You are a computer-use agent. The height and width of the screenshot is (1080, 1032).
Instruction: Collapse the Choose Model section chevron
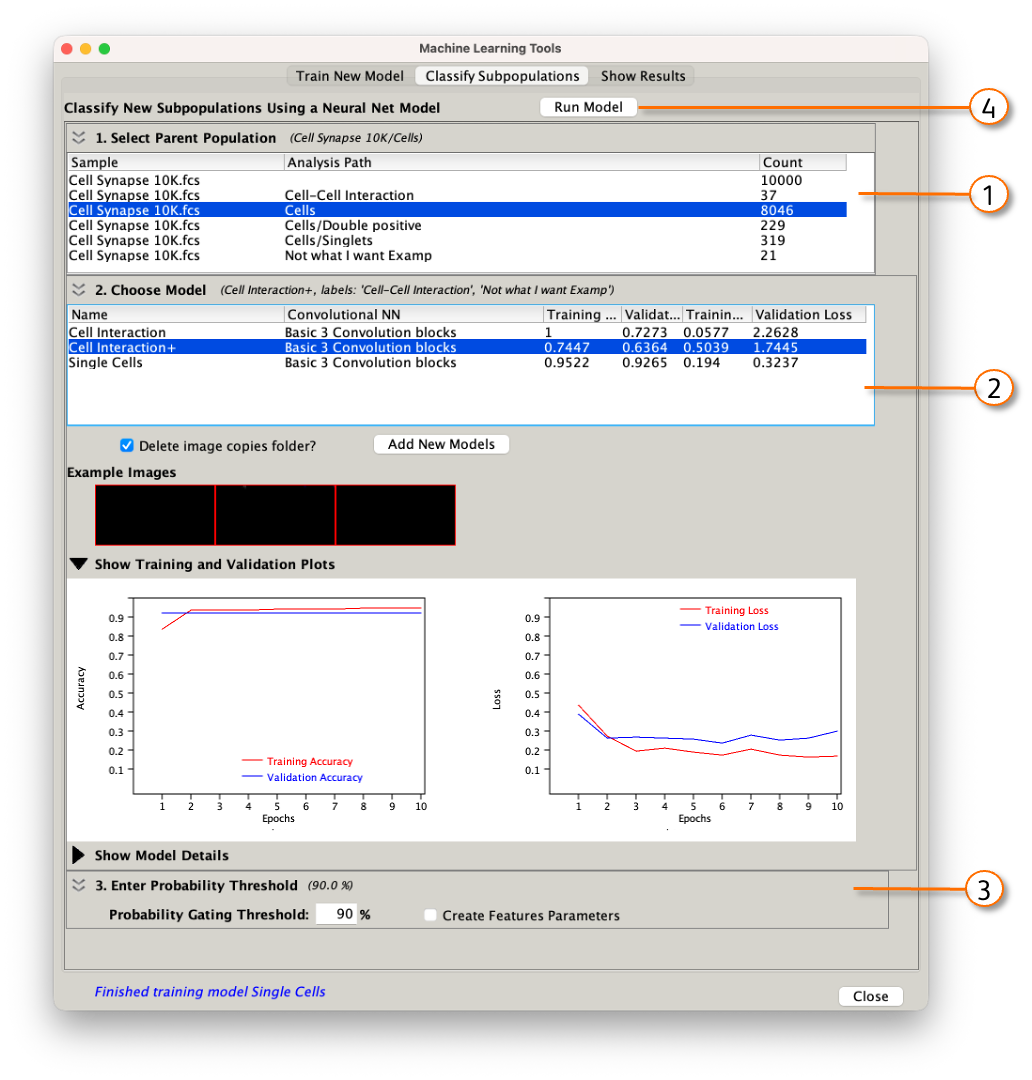point(78,290)
